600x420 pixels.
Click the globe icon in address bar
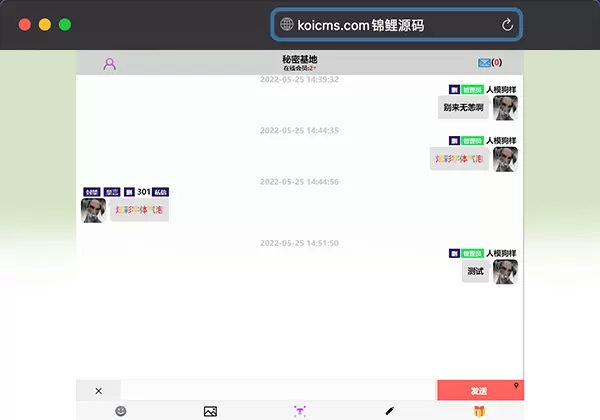coord(287,24)
